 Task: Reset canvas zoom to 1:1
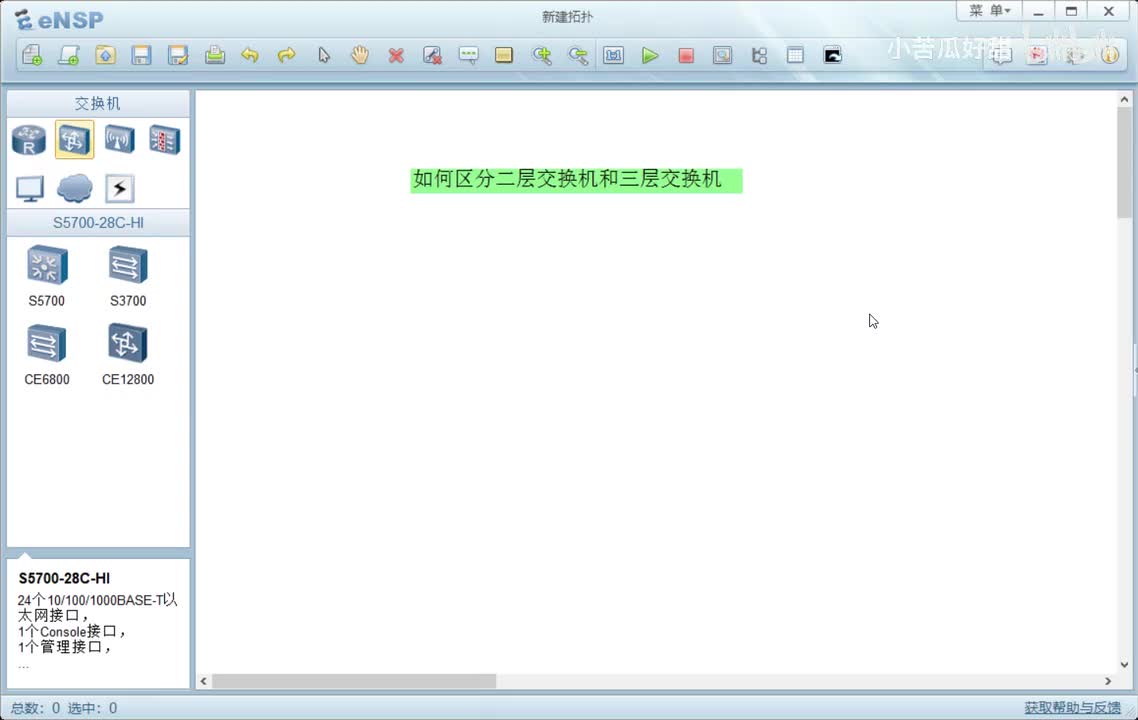pos(613,55)
